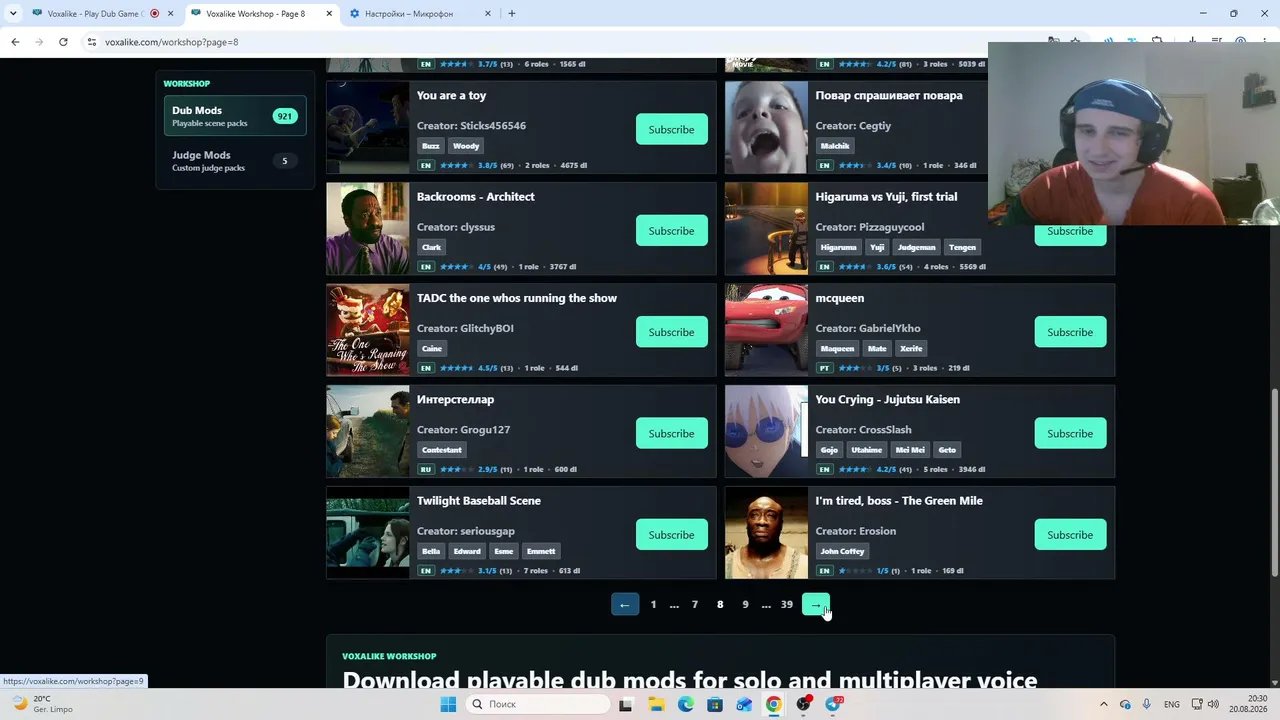Select the Voxalike Workshop - Page 8 tab
Image resolution: width=1280 pixels, height=720 pixels.
point(255,14)
